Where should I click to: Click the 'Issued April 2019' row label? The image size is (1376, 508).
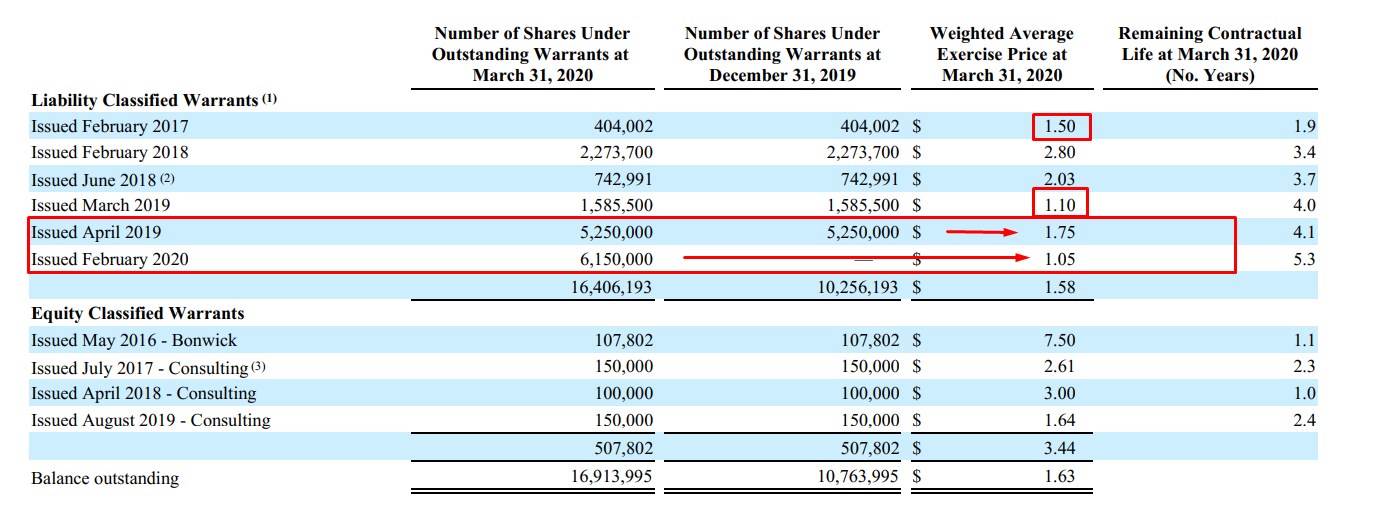(96, 232)
